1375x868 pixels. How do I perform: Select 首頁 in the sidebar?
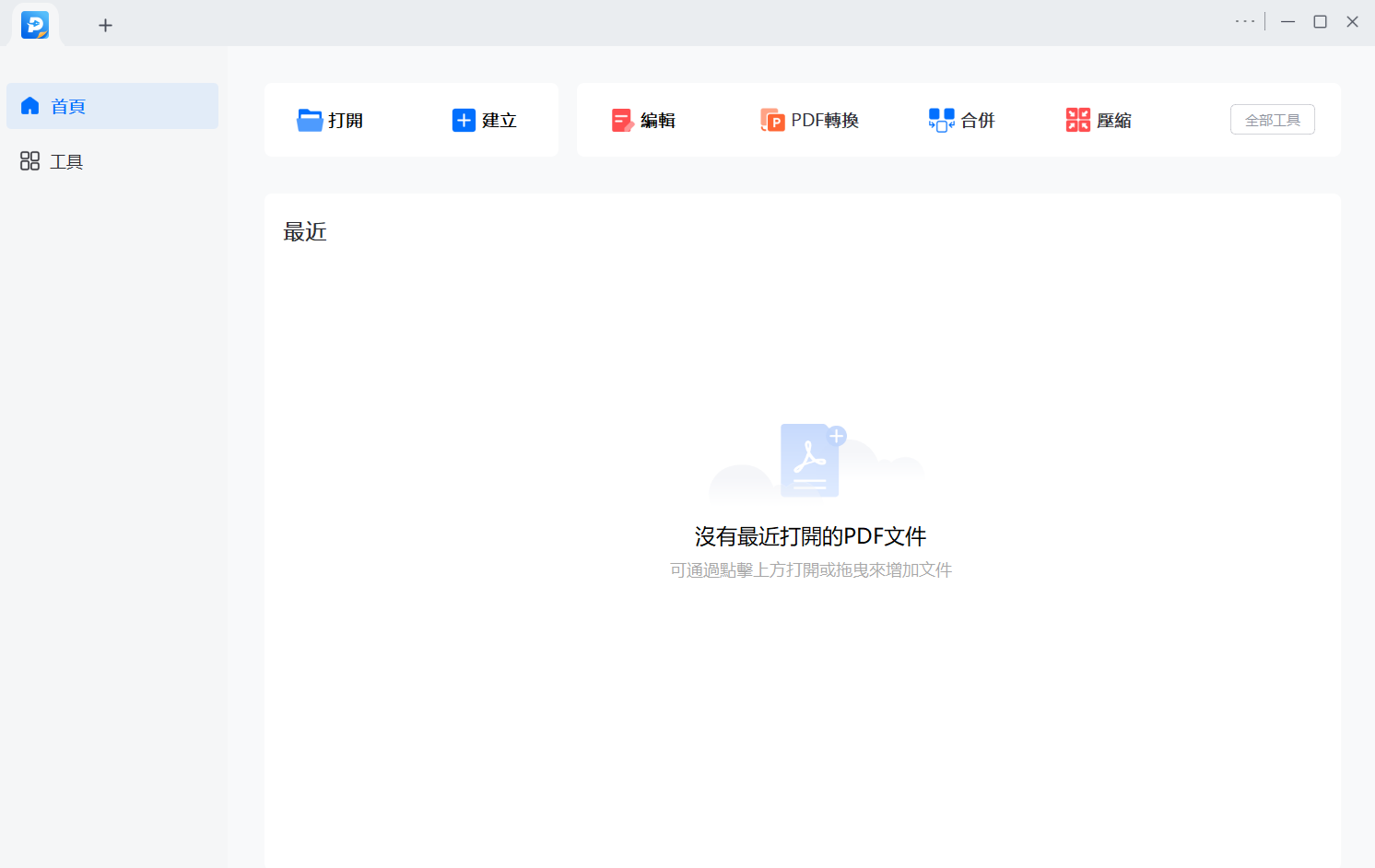tap(112, 106)
